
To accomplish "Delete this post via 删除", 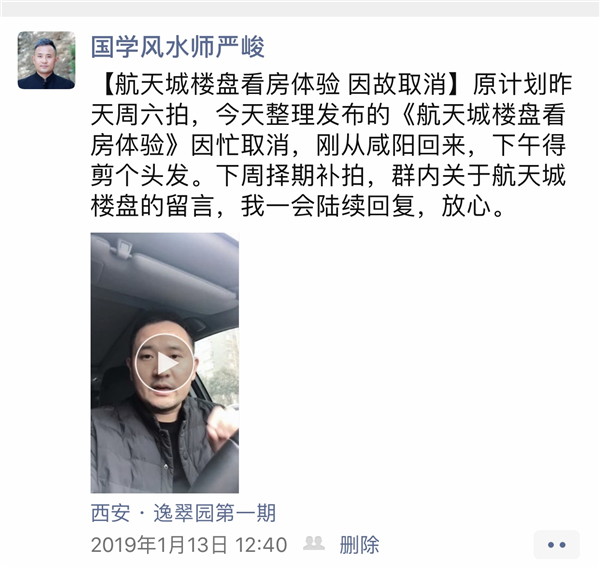I will point(359,545).
